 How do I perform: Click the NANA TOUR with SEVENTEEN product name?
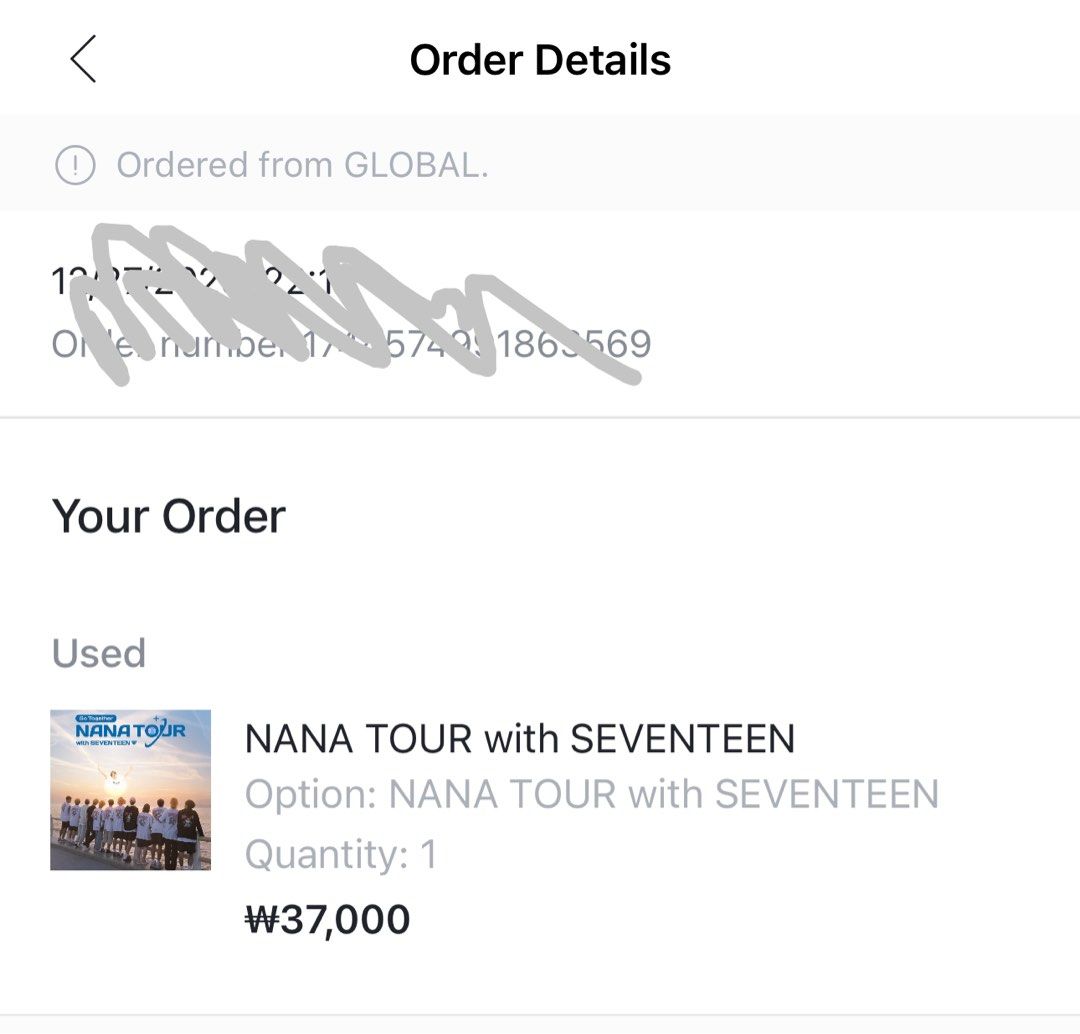coord(520,738)
